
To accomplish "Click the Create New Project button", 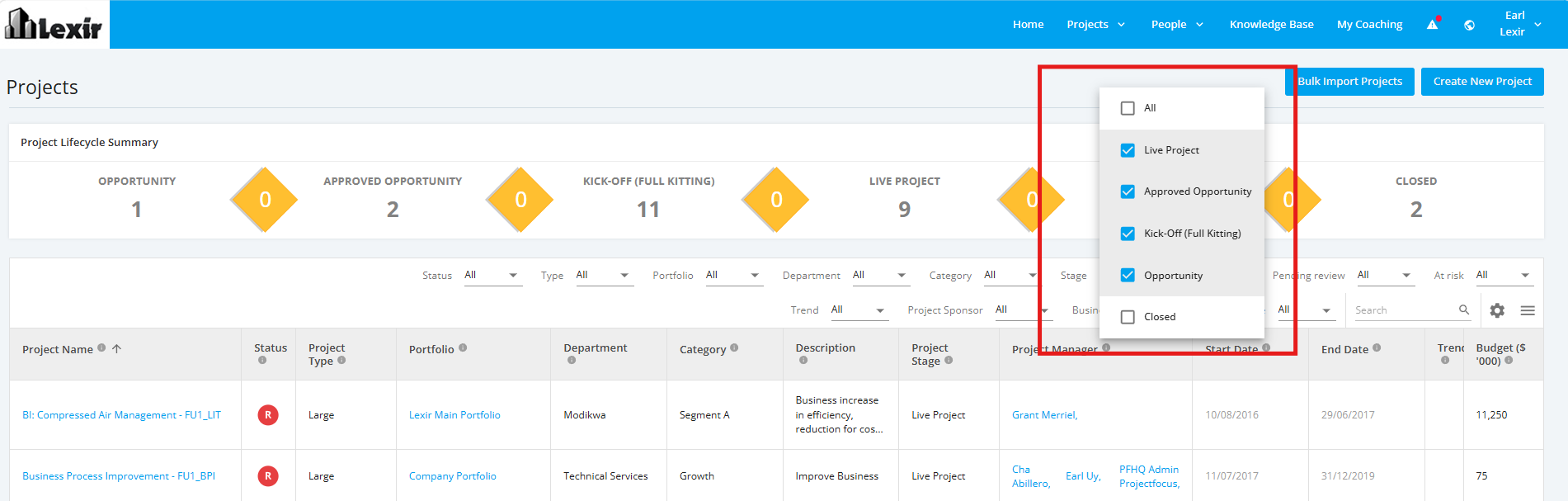I will (1482, 81).
